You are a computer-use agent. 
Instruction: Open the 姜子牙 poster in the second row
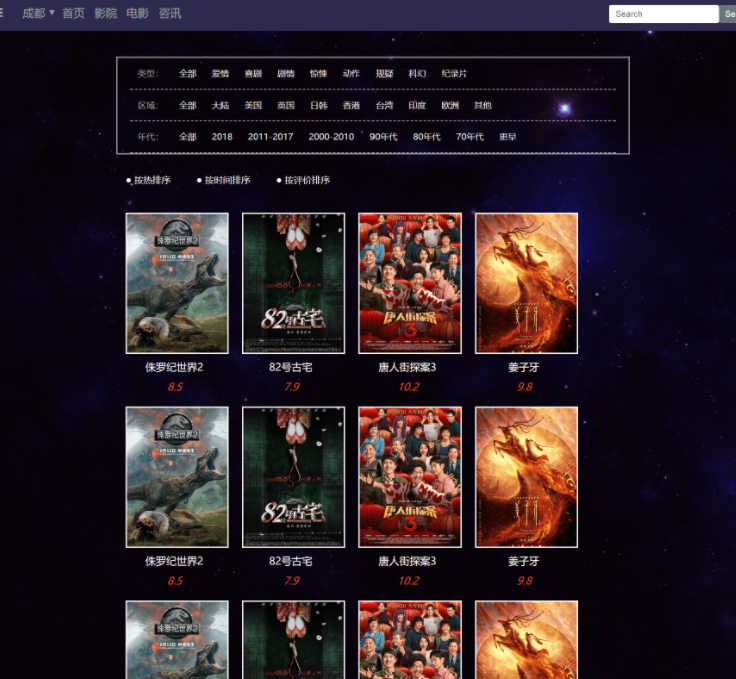pos(526,477)
